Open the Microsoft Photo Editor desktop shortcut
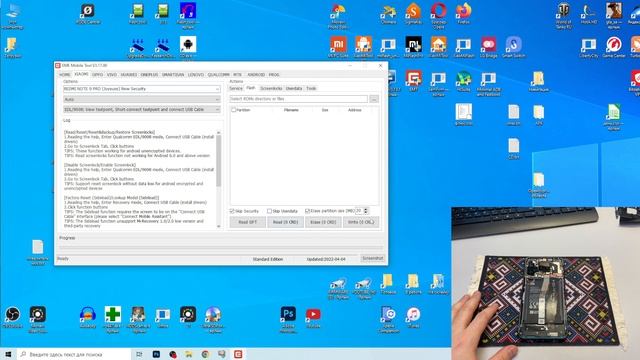The height and width of the screenshot is (360, 640). [x=338, y=15]
